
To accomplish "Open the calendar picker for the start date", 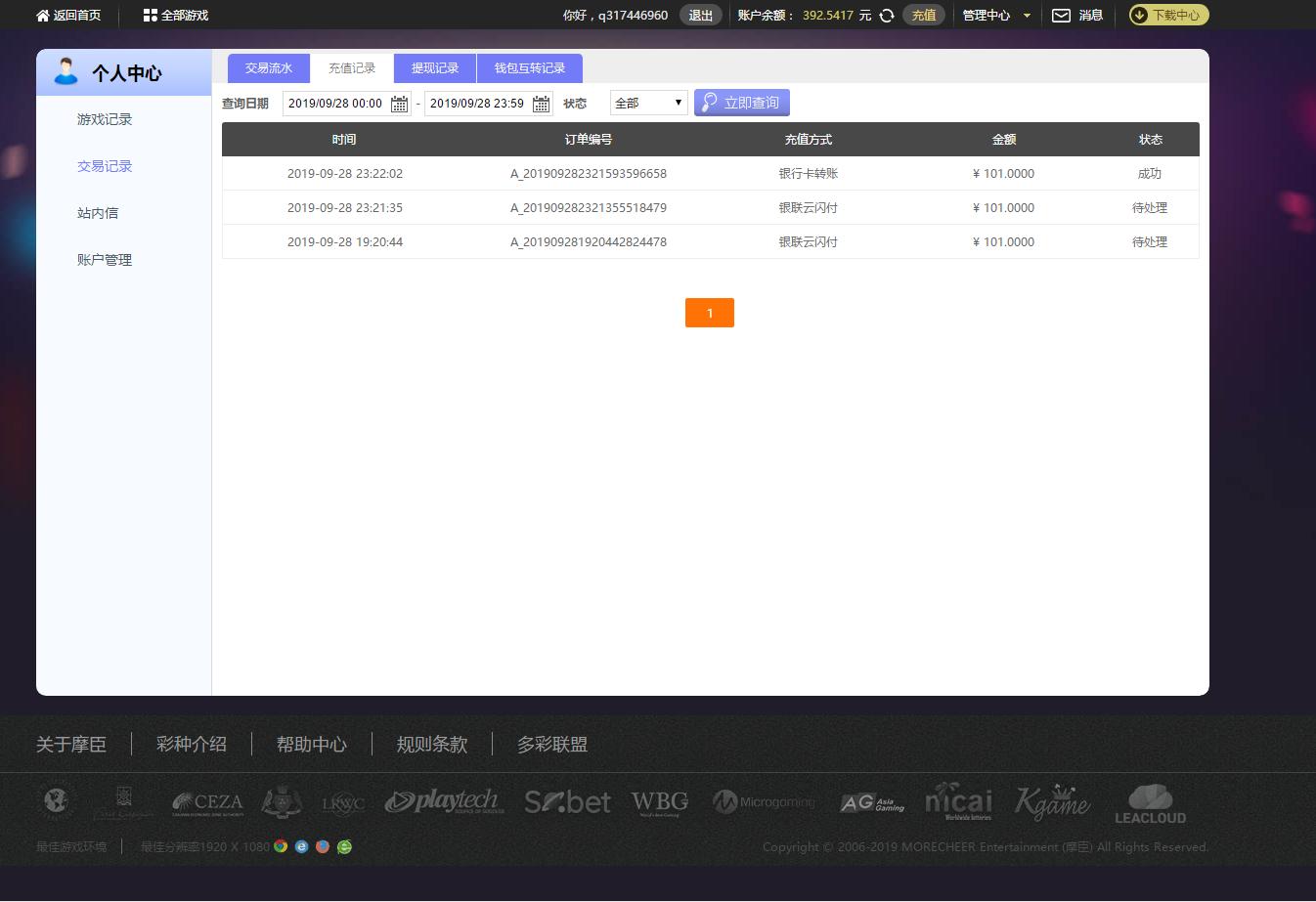I will (x=398, y=103).
